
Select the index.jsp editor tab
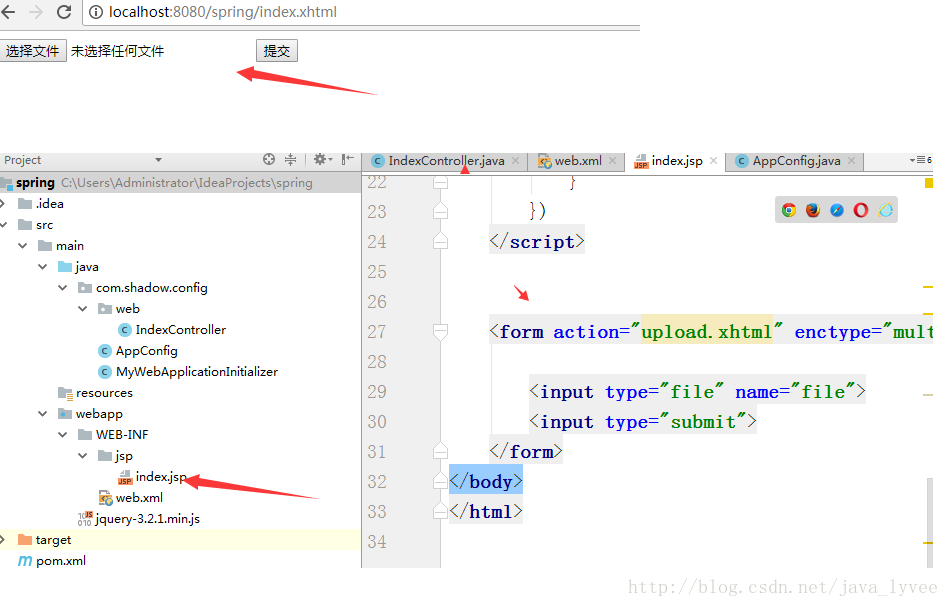coord(677,161)
